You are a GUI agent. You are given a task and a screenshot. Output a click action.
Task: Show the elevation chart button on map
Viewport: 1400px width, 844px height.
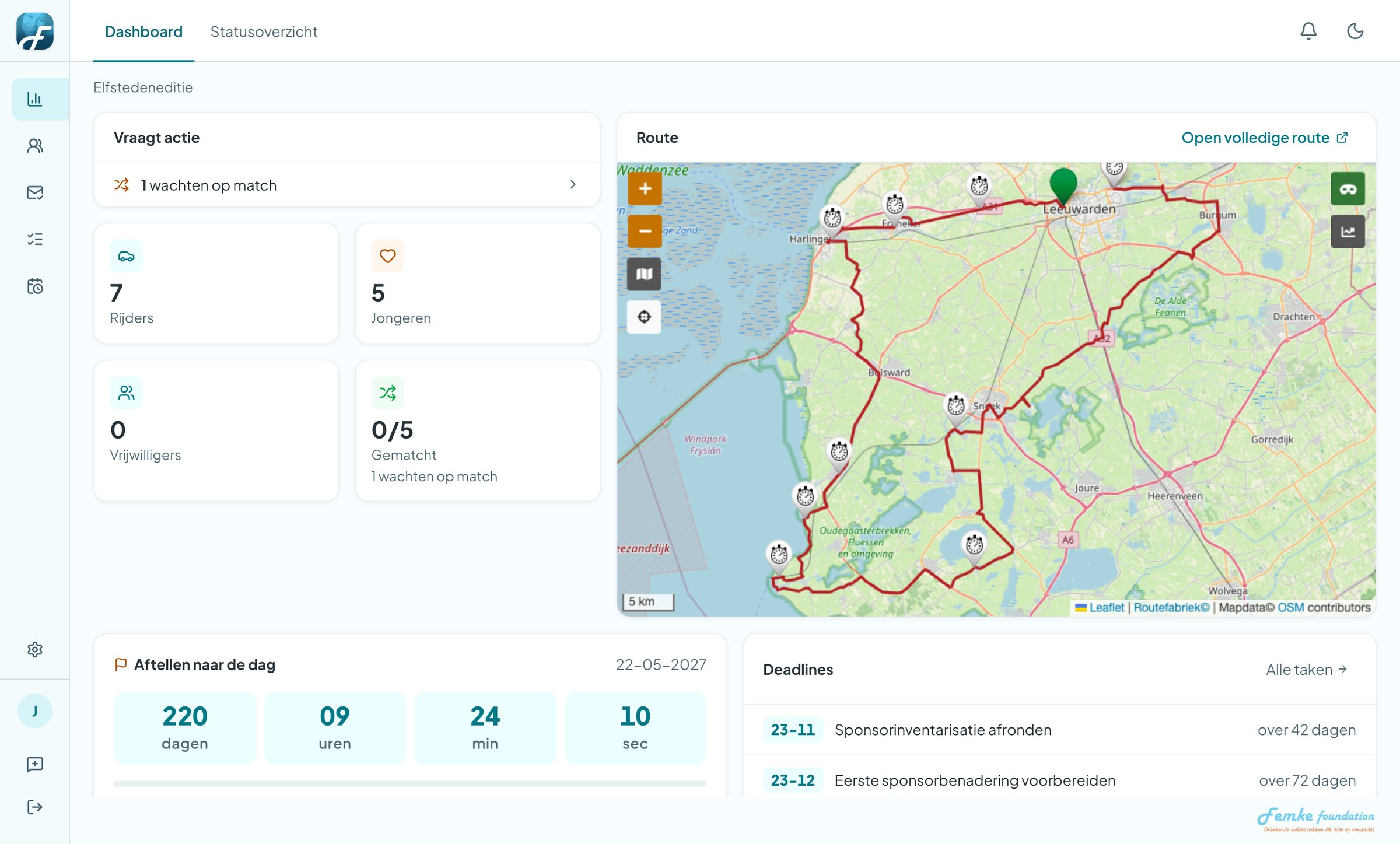coord(1347,232)
